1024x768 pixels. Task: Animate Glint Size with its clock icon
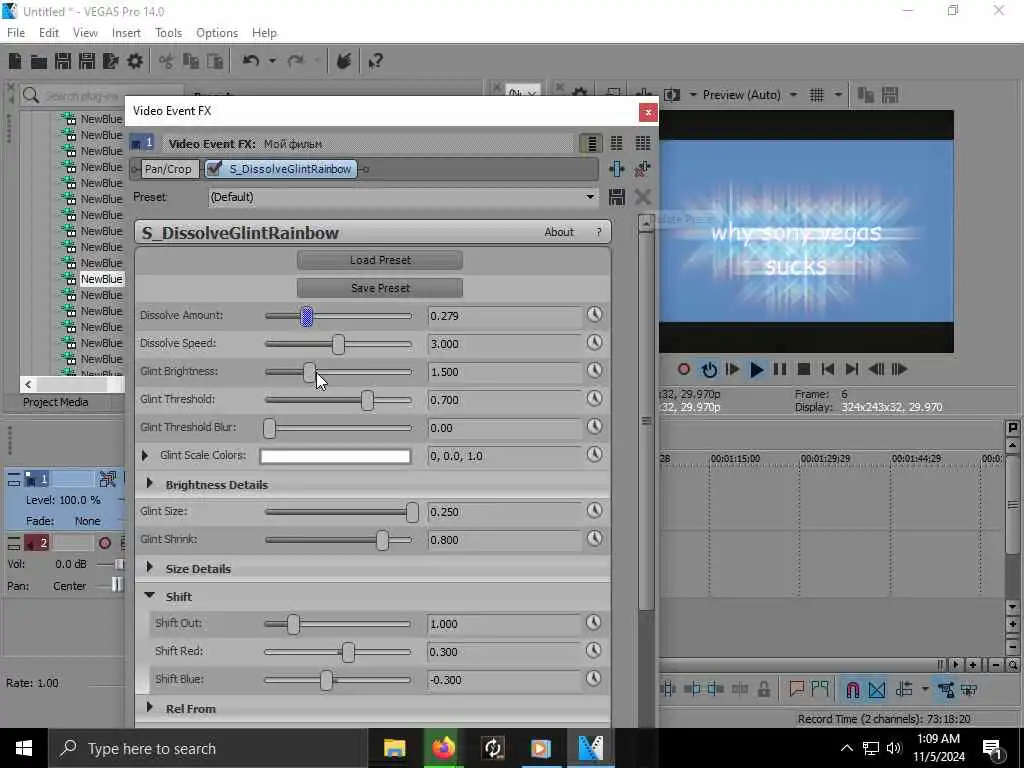(x=594, y=511)
